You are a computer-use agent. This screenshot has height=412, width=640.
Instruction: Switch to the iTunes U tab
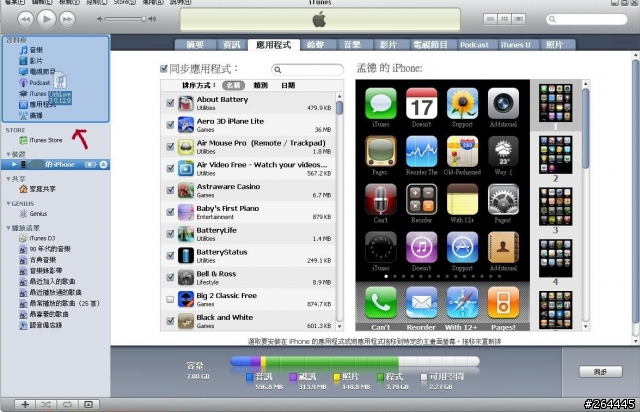pos(516,45)
